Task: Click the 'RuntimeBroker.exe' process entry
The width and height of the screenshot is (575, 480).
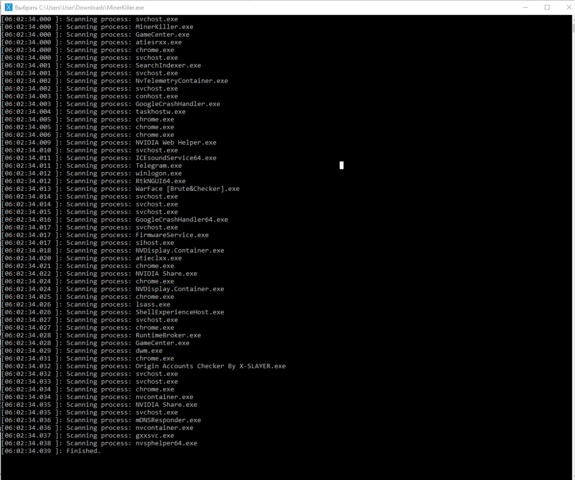Action: [168, 335]
